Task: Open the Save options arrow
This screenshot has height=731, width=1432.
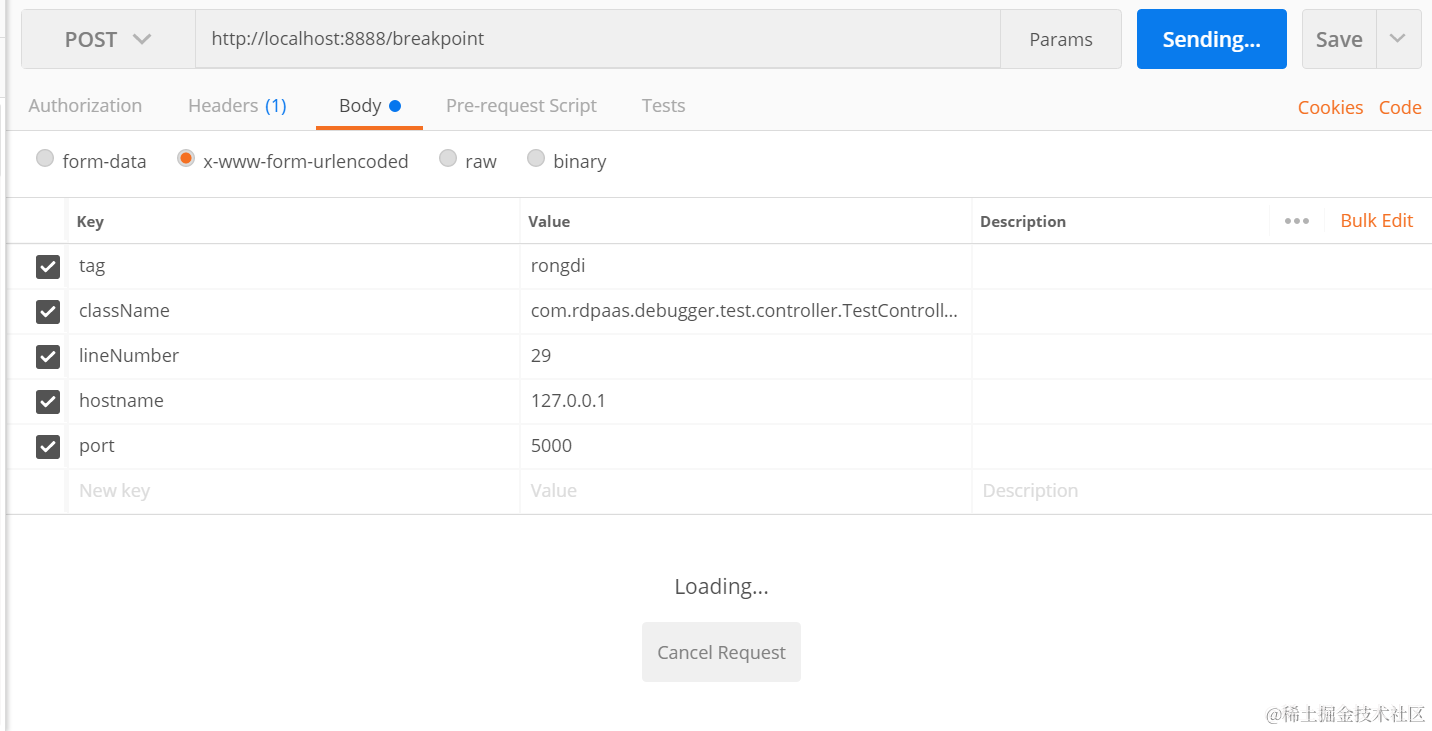Action: 1398,39
